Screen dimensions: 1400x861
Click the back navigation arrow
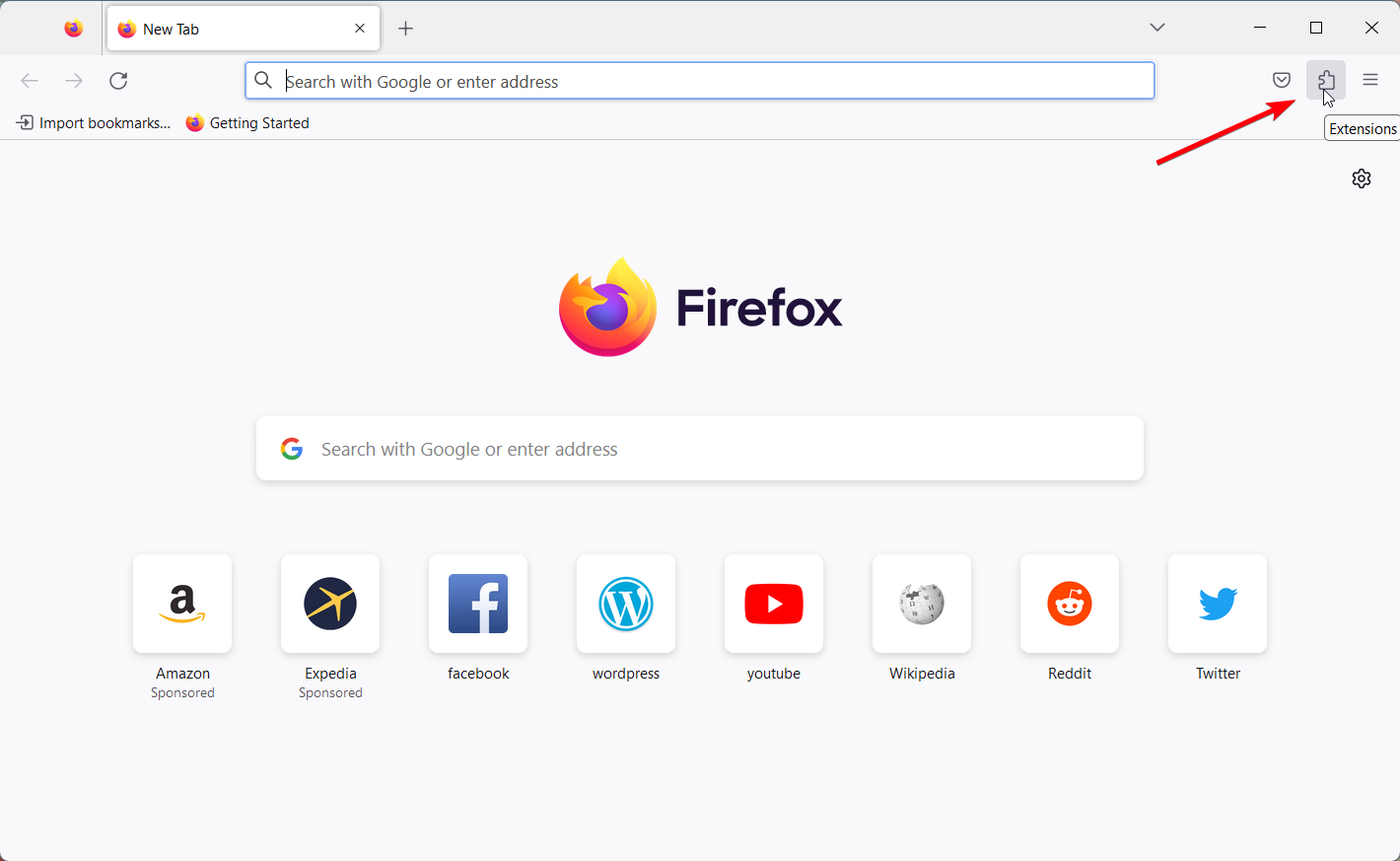tap(30, 80)
